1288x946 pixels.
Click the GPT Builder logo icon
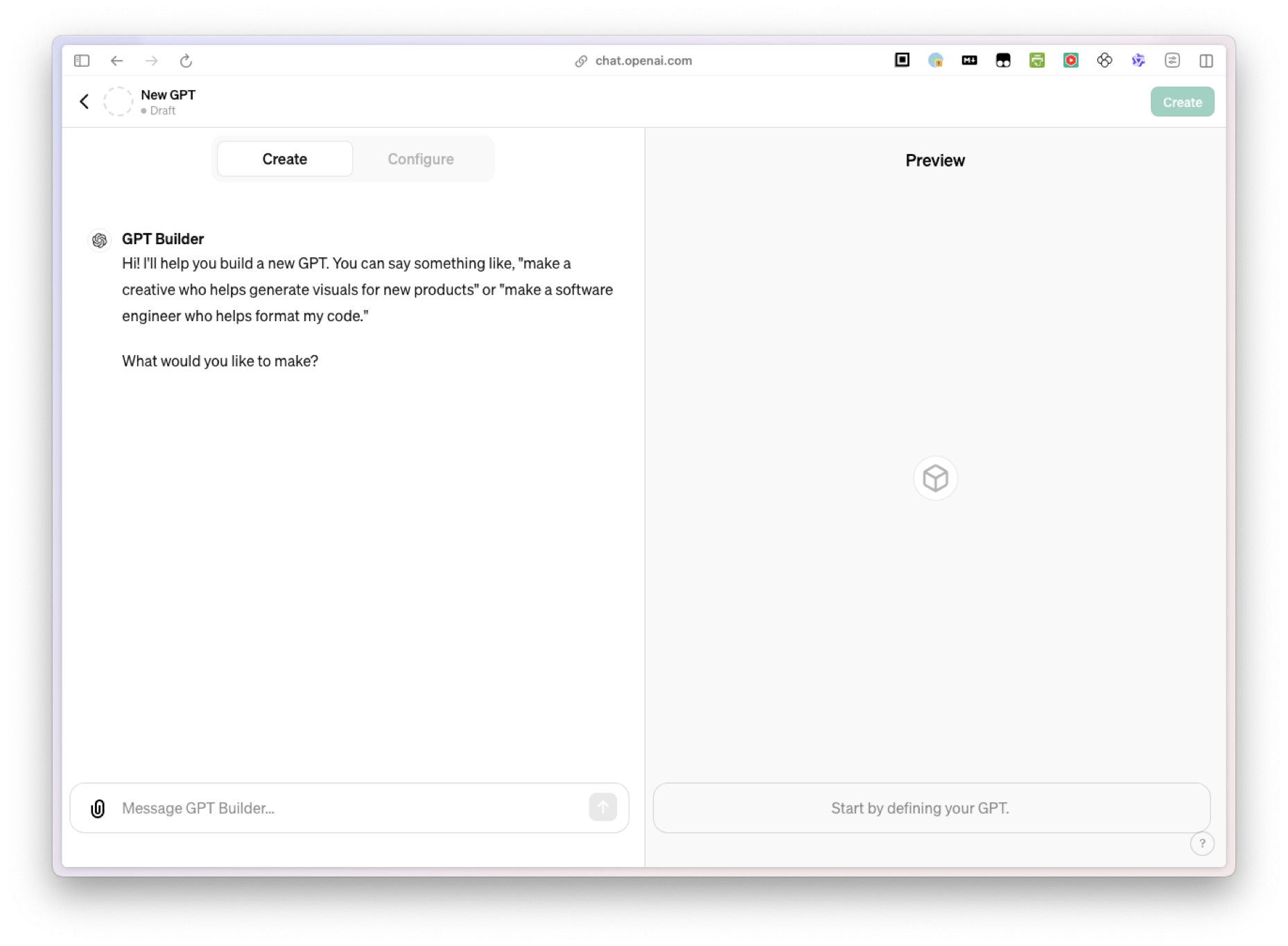pyautogui.click(x=100, y=240)
